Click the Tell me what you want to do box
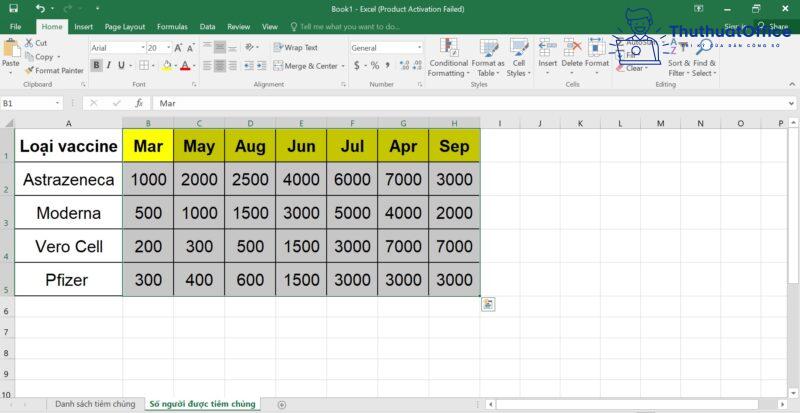 [x=345, y=27]
